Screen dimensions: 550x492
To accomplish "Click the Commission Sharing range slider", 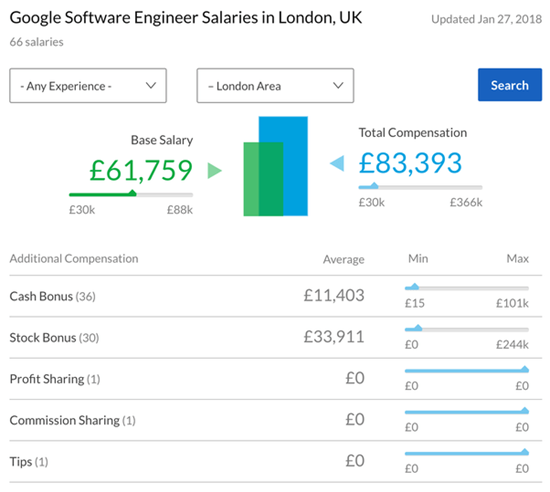I will [x=467, y=411].
